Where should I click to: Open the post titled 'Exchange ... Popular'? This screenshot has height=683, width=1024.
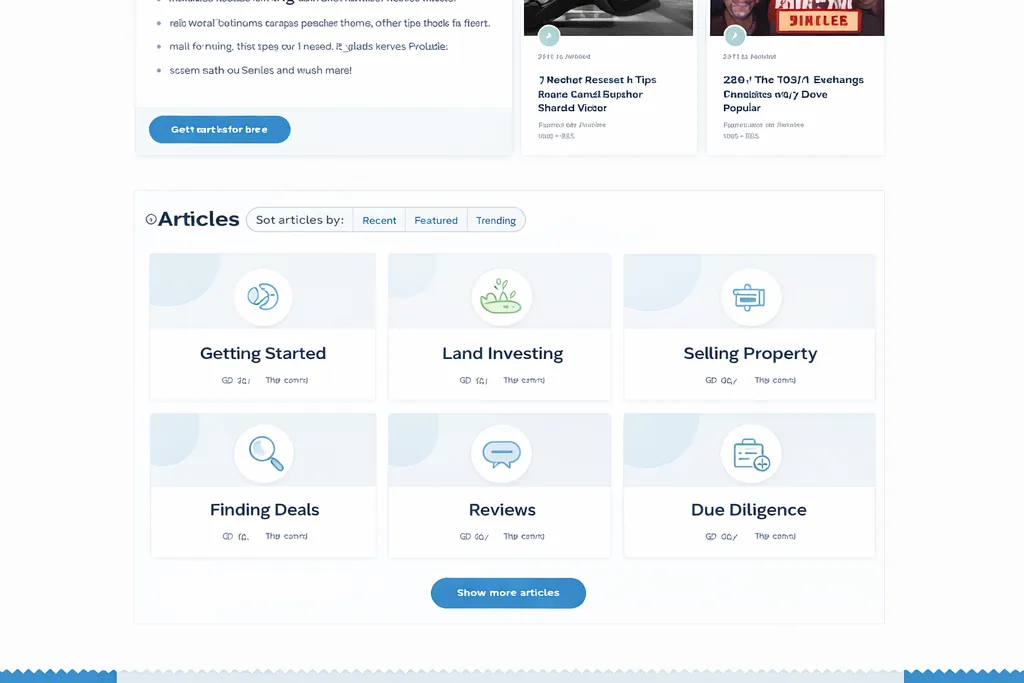click(x=793, y=94)
